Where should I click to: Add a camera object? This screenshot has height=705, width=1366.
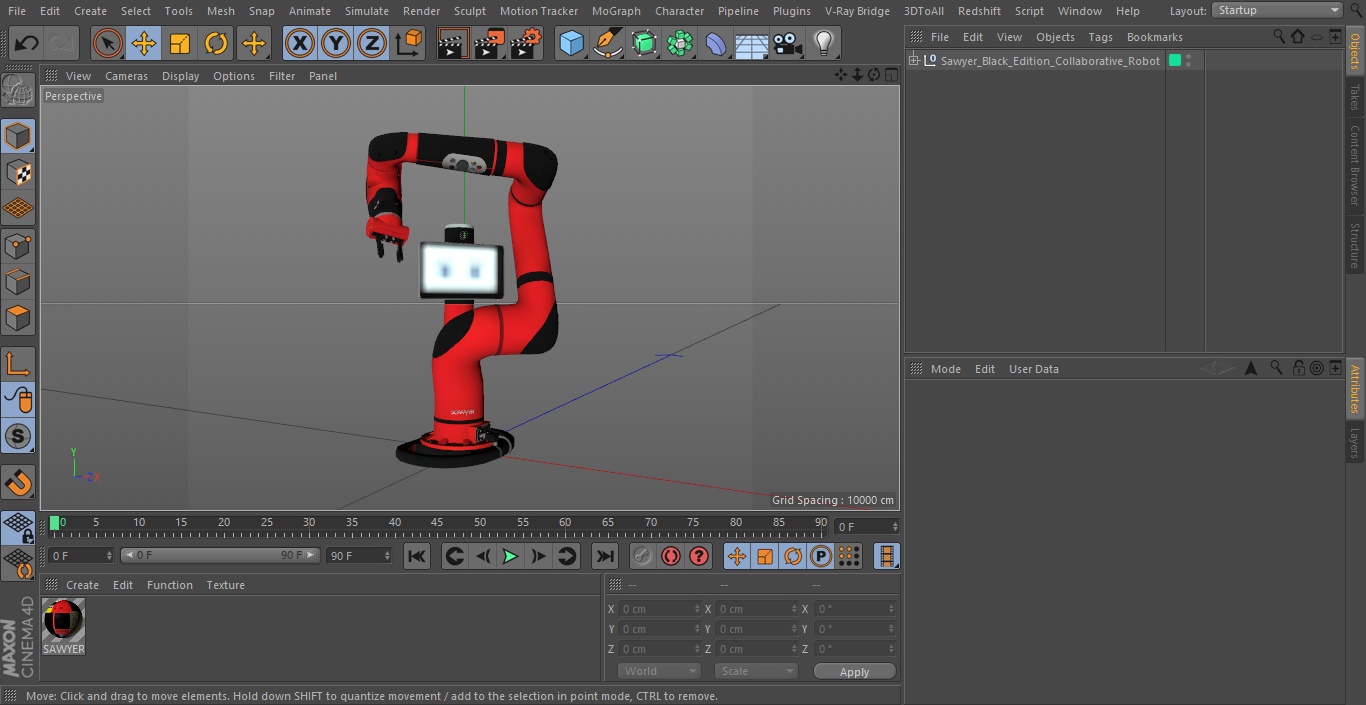788,43
